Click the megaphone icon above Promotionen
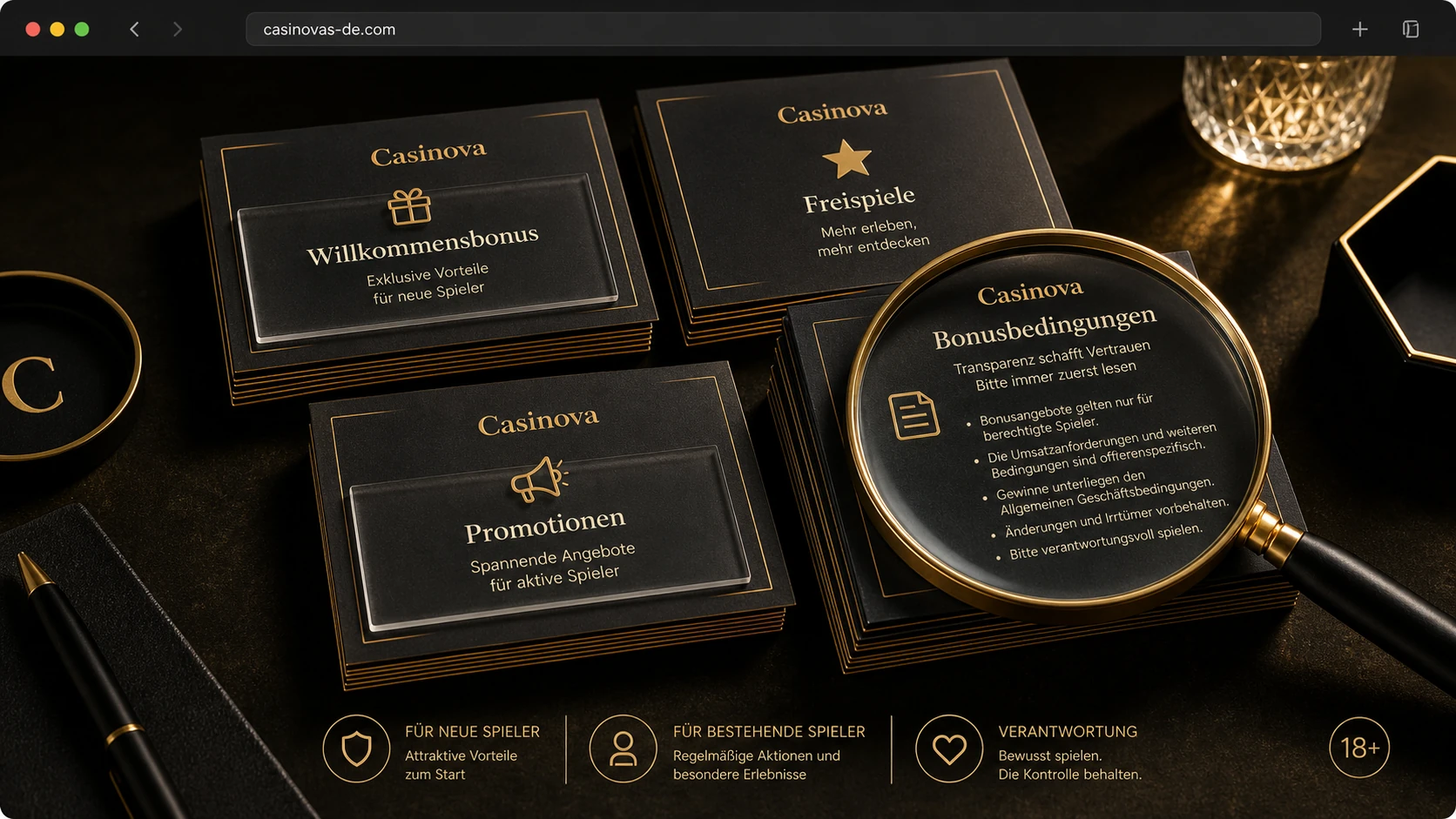 (x=539, y=480)
